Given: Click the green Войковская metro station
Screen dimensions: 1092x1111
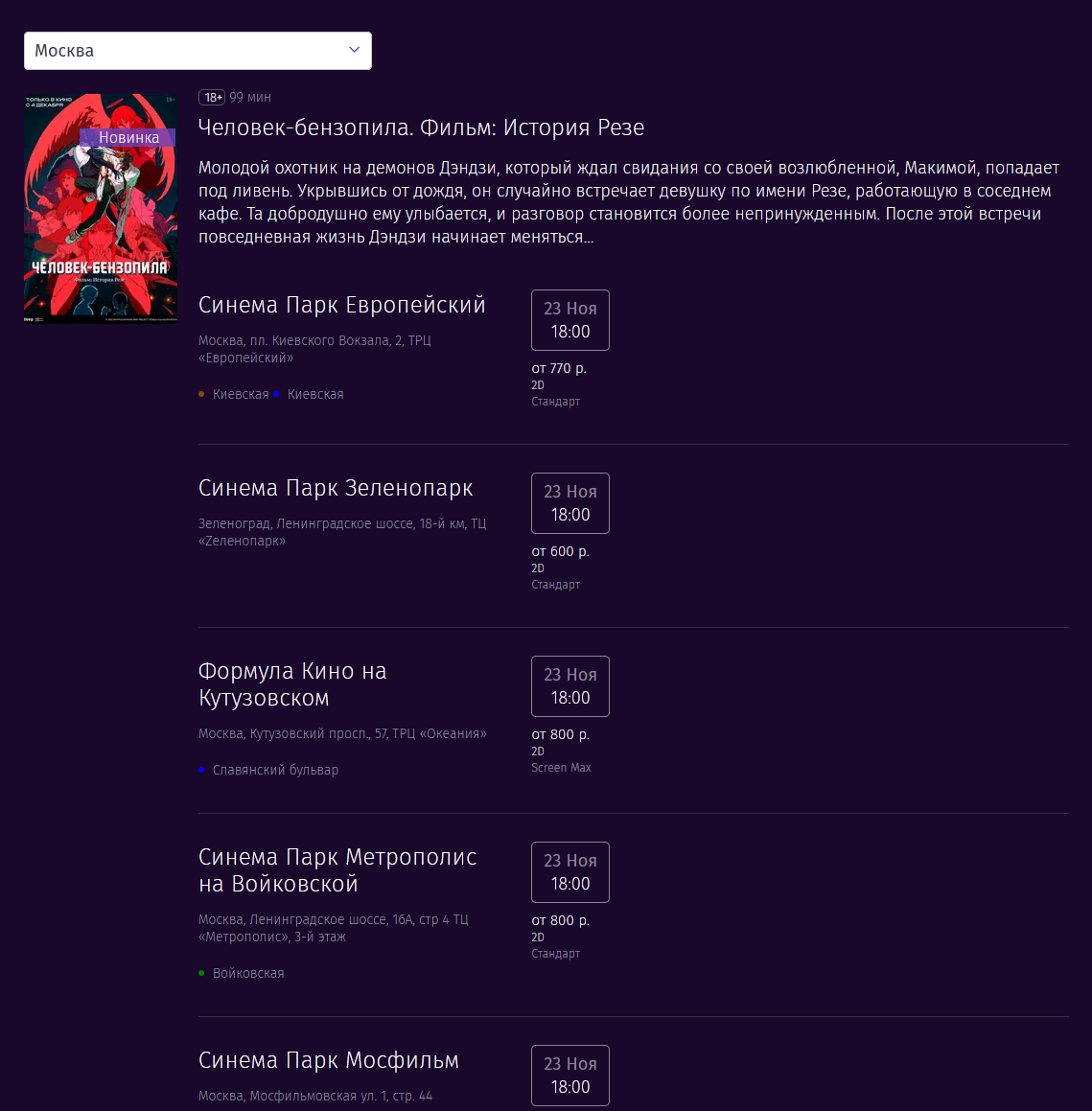Looking at the screenshot, I should (x=248, y=973).
